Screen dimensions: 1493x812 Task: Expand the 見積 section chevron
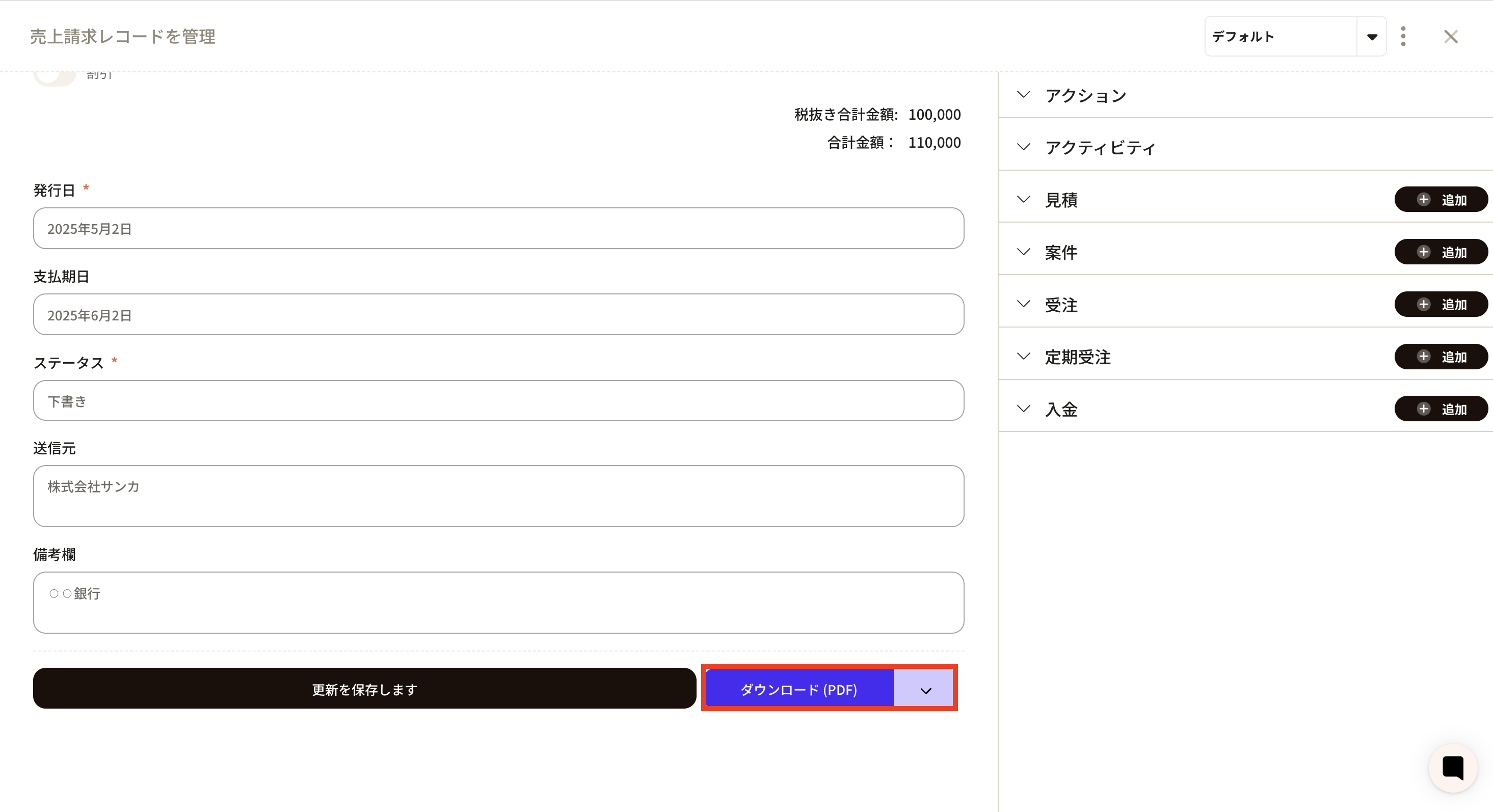(x=1024, y=200)
